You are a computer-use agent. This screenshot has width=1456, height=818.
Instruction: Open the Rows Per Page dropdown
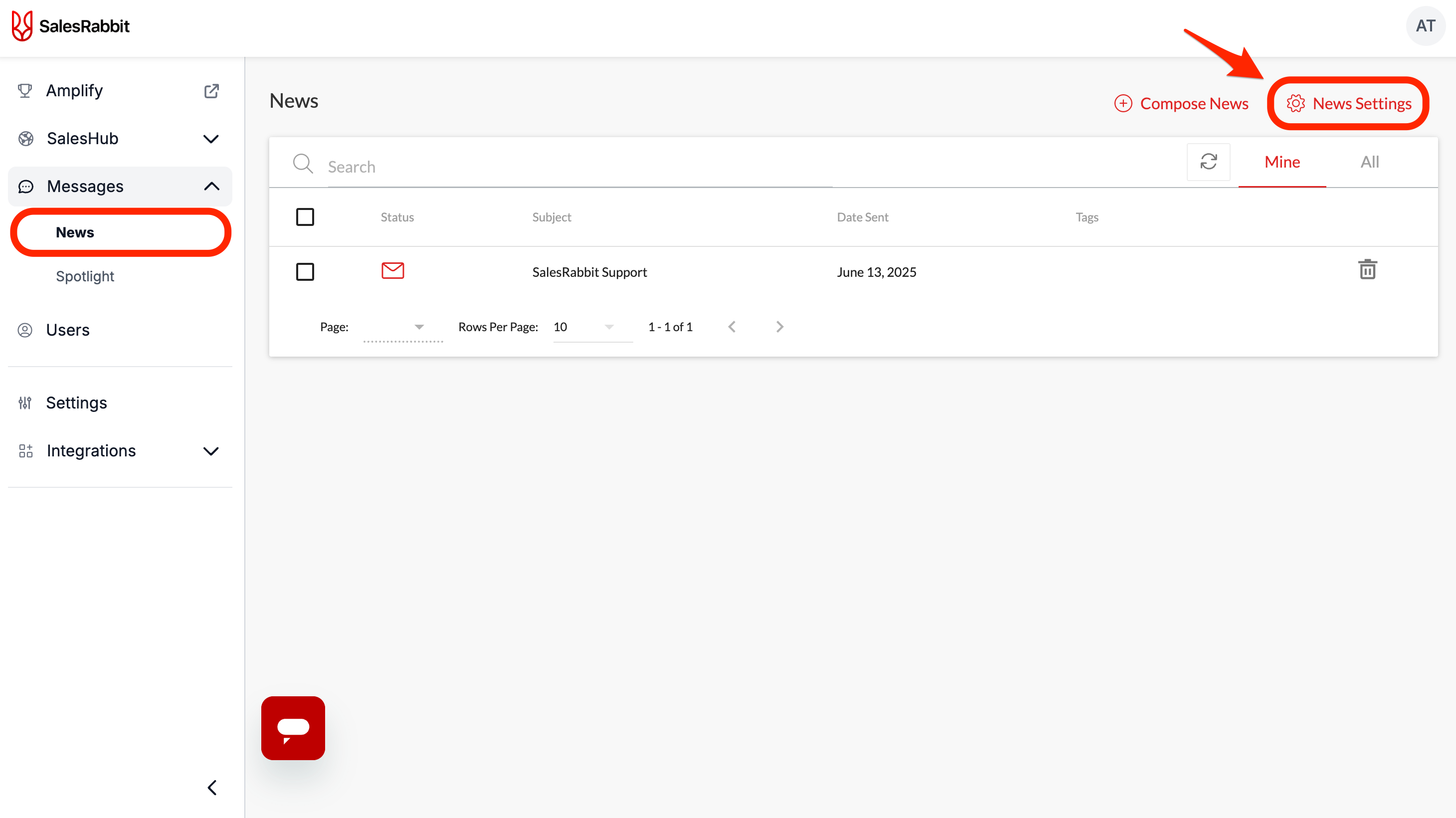tap(592, 327)
